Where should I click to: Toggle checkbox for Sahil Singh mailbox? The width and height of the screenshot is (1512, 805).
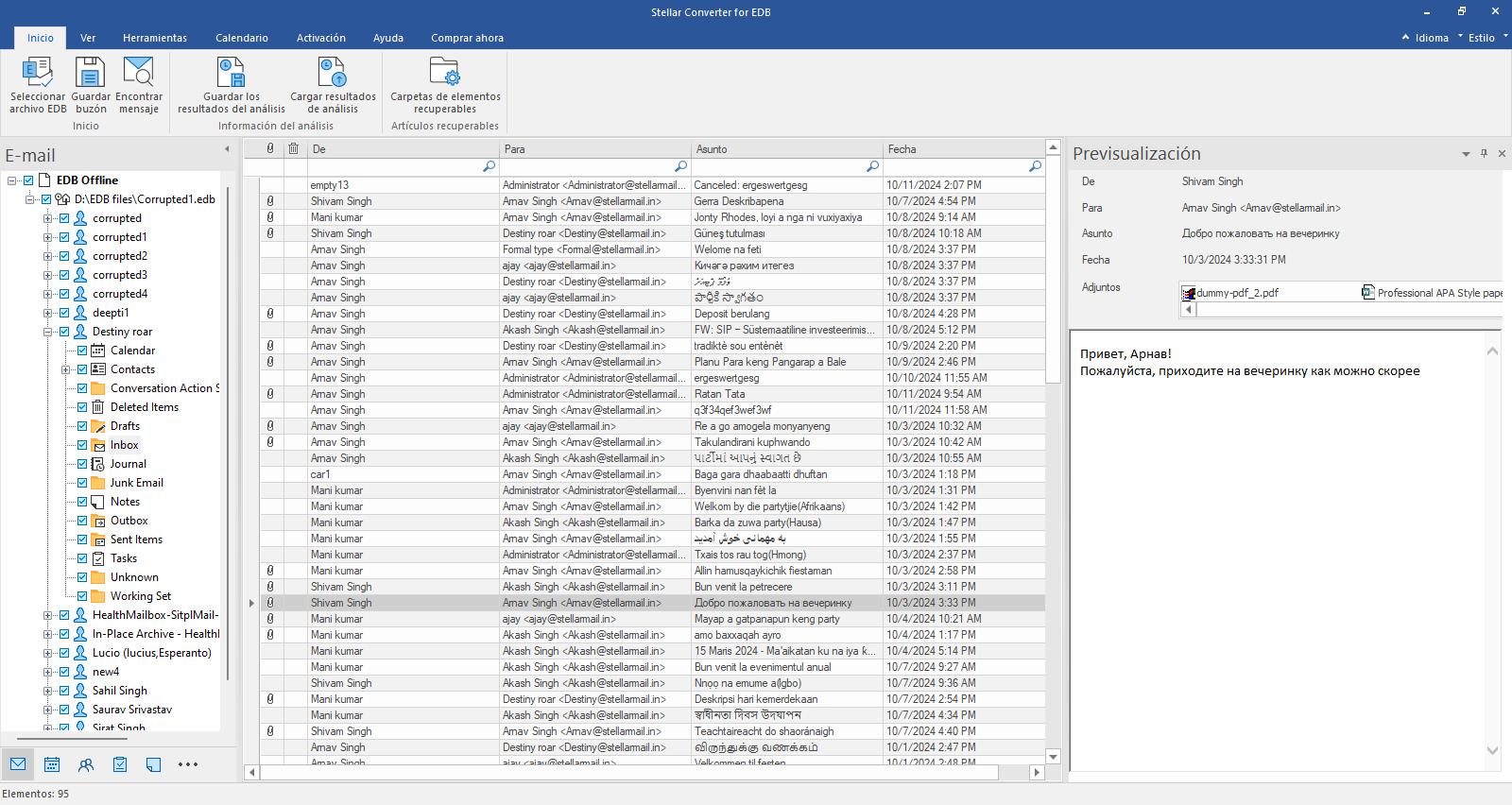pos(64,691)
